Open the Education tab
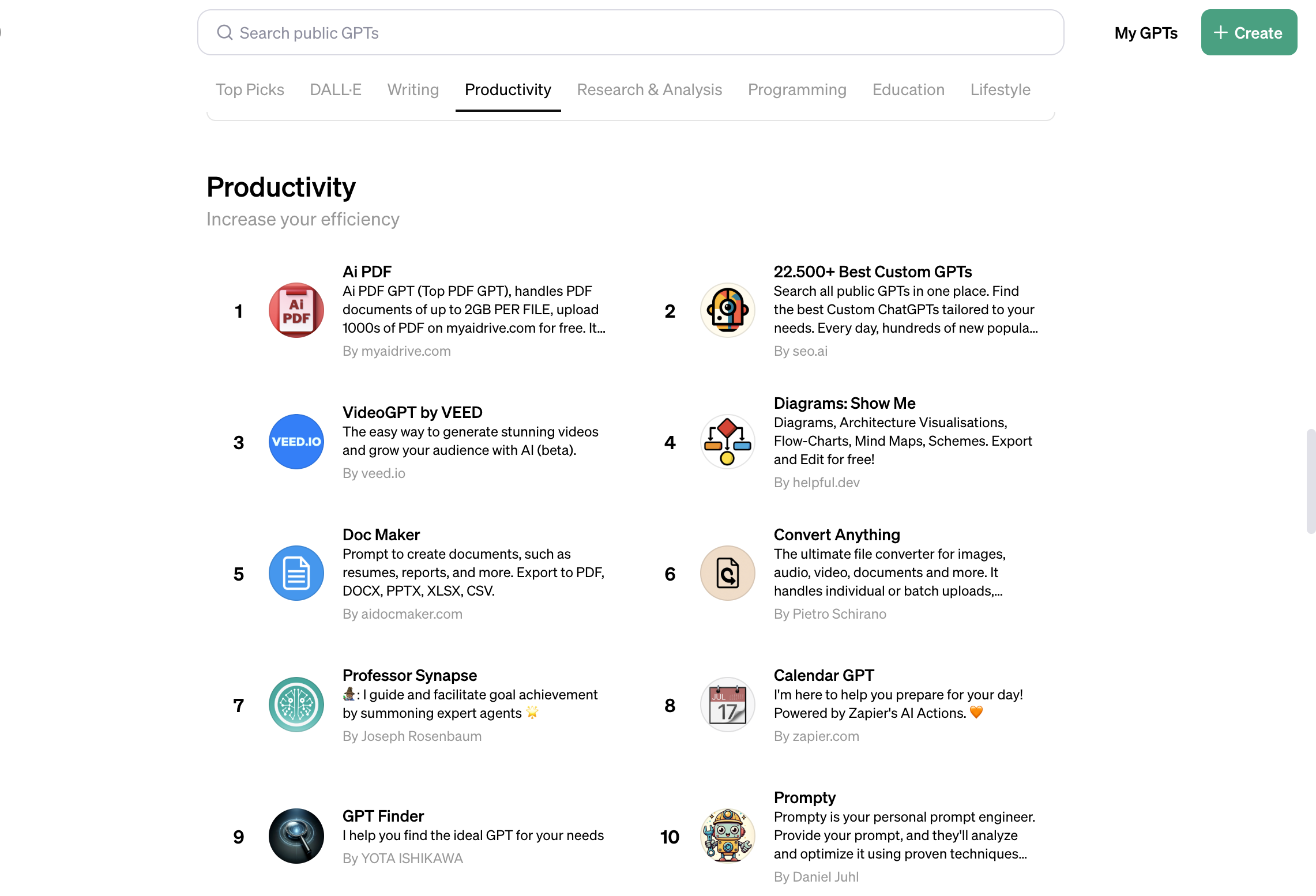This screenshot has width=1316, height=896. [908, 89]
